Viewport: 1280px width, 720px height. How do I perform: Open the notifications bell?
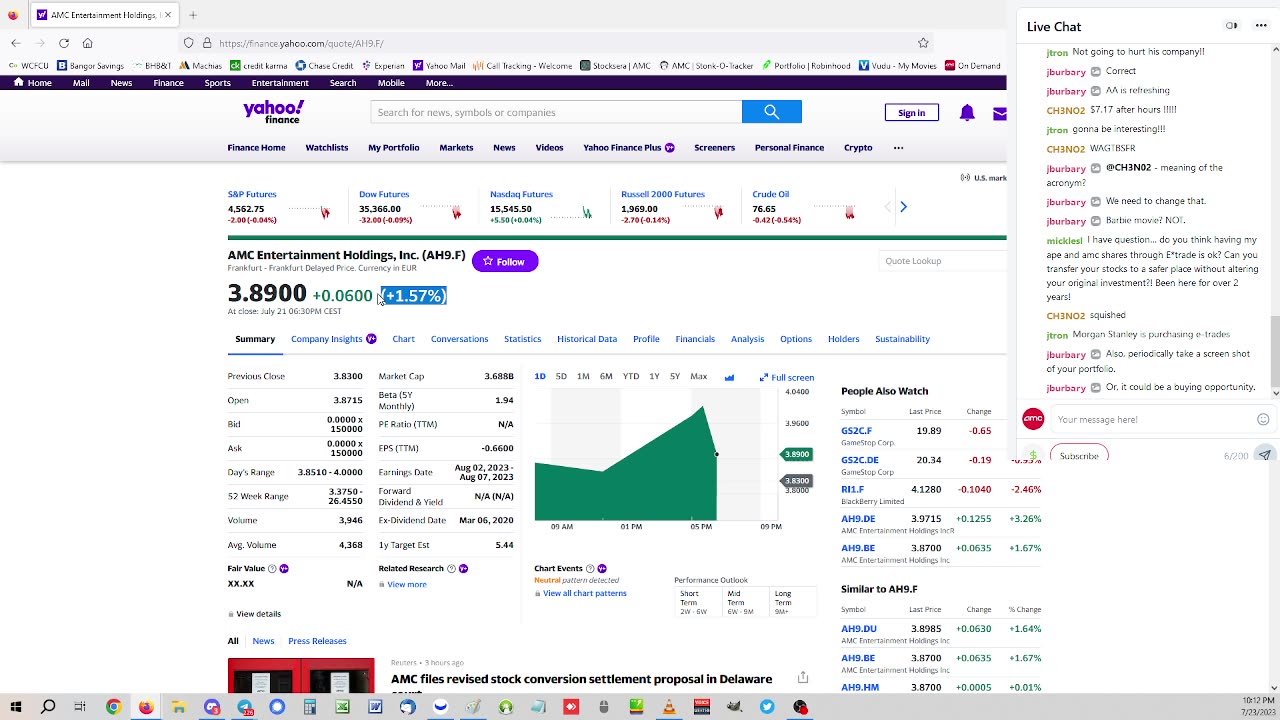tap(967, 113)
